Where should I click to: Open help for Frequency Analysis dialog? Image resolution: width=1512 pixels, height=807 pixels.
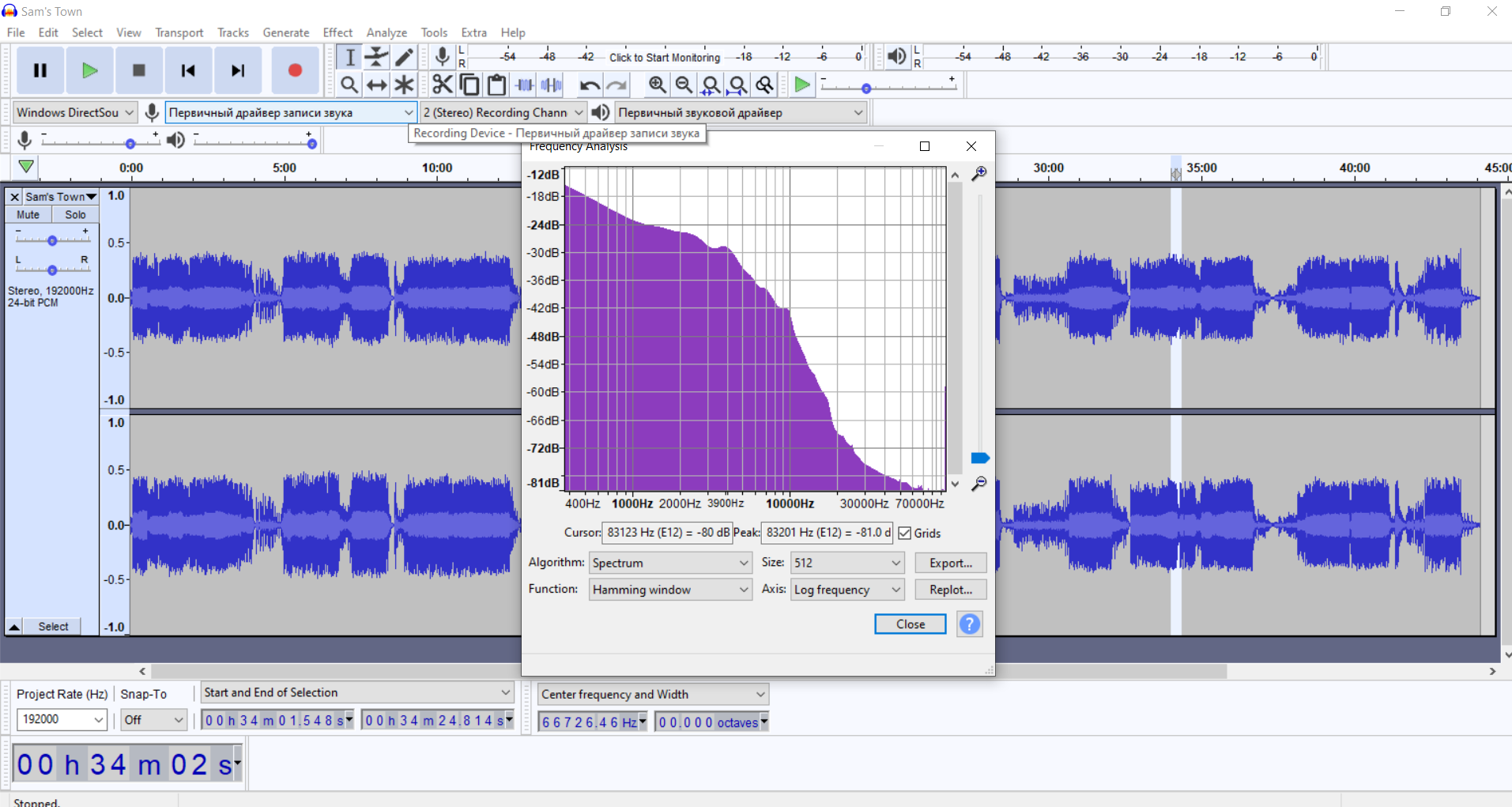tap(970, 624)
